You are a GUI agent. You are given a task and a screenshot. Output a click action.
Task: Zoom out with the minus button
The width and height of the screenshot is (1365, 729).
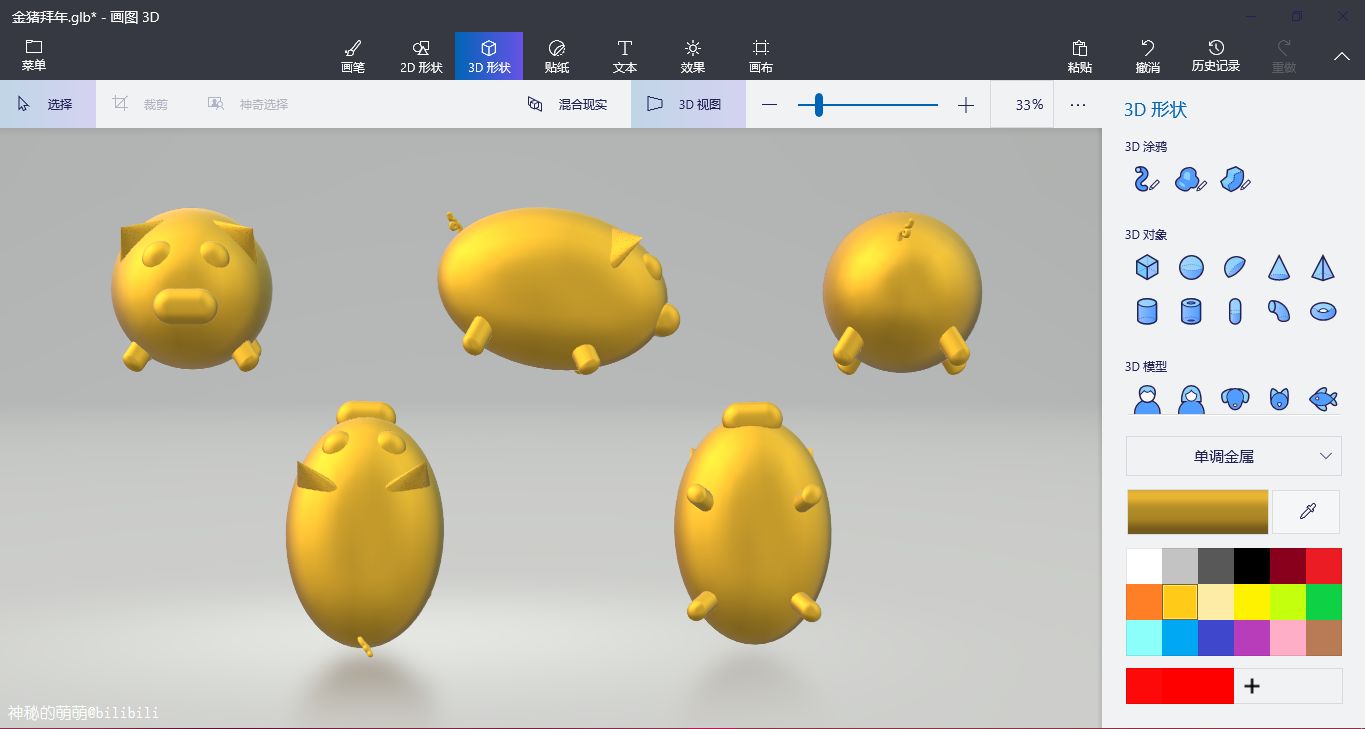point(769,105)
